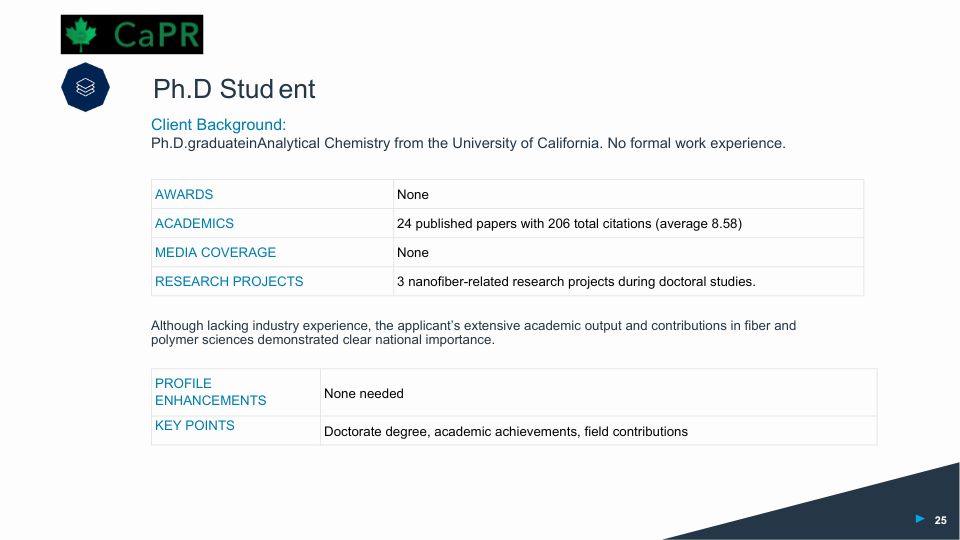
Task: Click the KEY POINTS label cell
Action: (x=195, y=425)
